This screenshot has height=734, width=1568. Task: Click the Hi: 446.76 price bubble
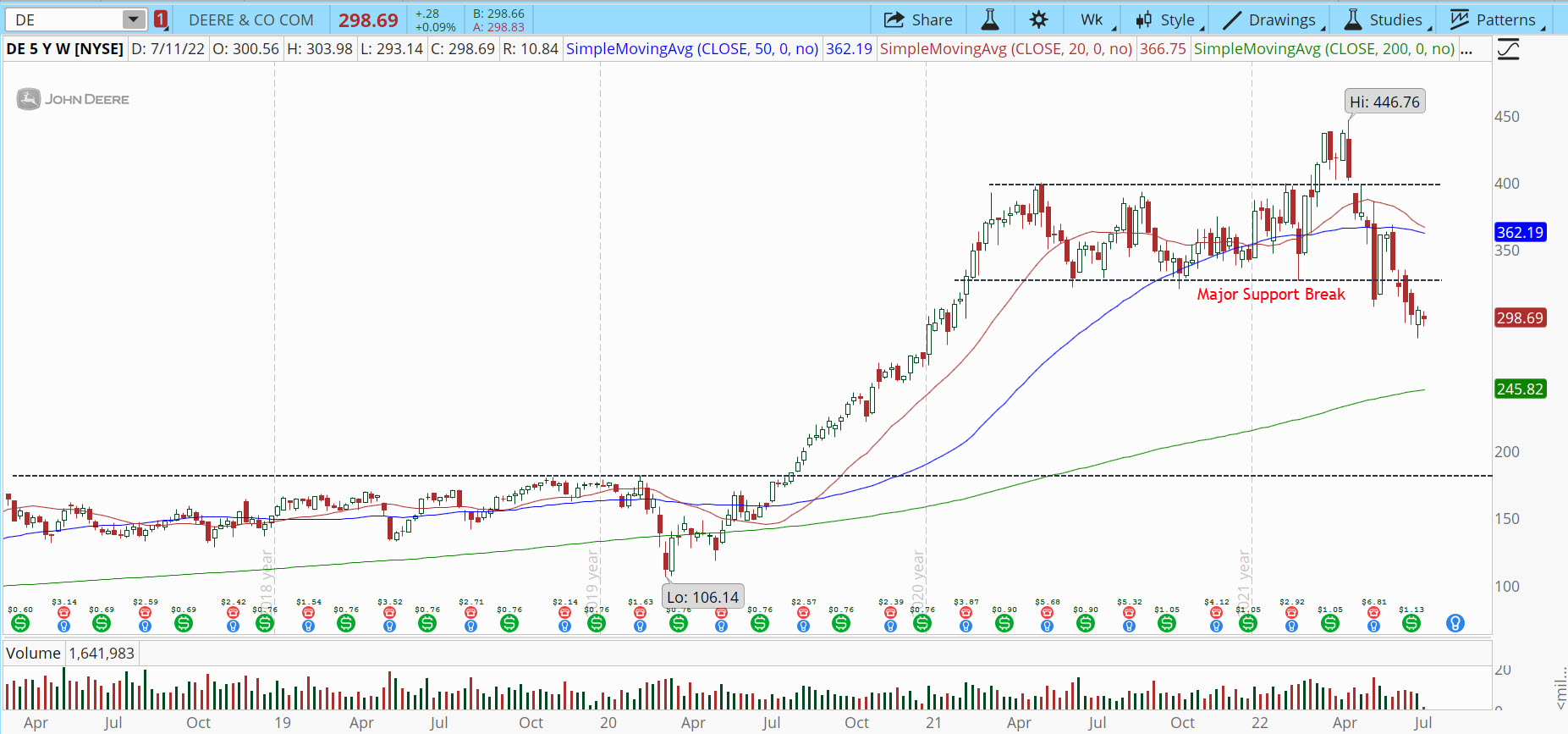(x=1384, y=102)
